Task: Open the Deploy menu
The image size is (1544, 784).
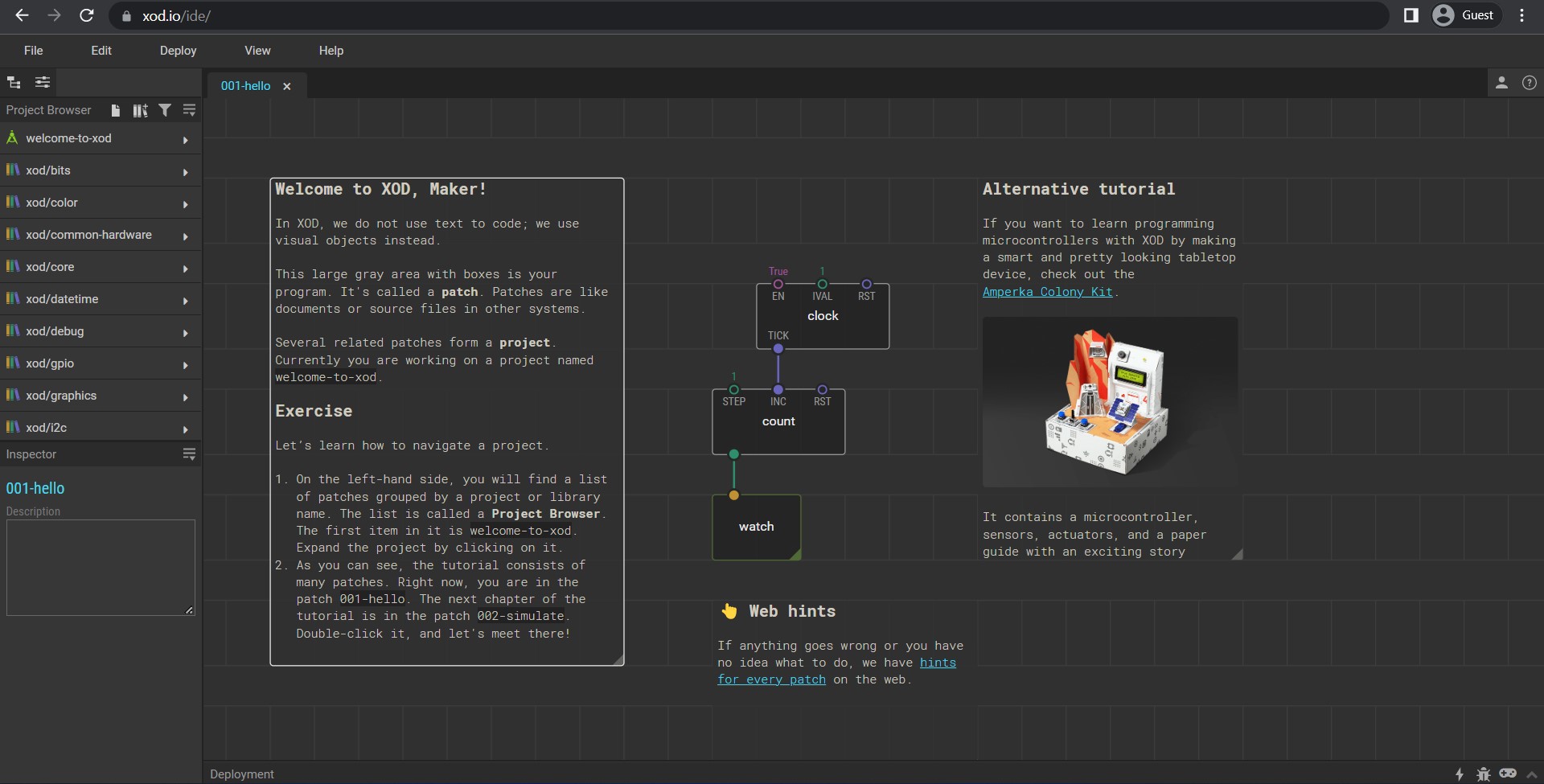Action: click(178, 51)
